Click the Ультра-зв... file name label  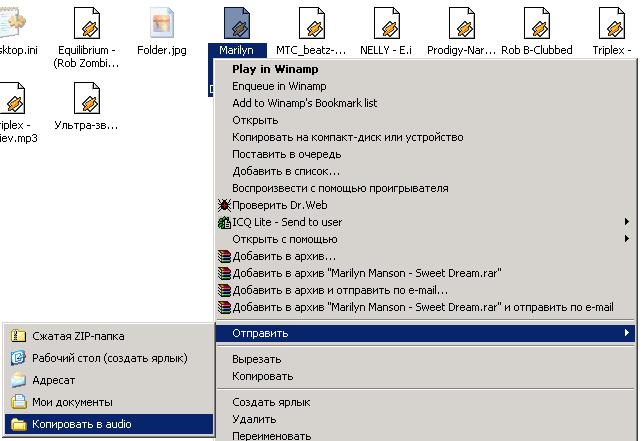(x=86, y=125)
